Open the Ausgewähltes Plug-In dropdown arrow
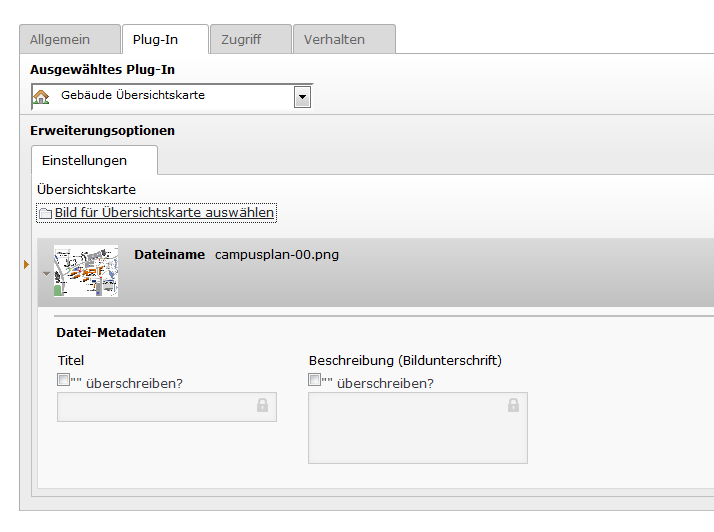This screenshot has height=532, width=714. pos(303,97)
